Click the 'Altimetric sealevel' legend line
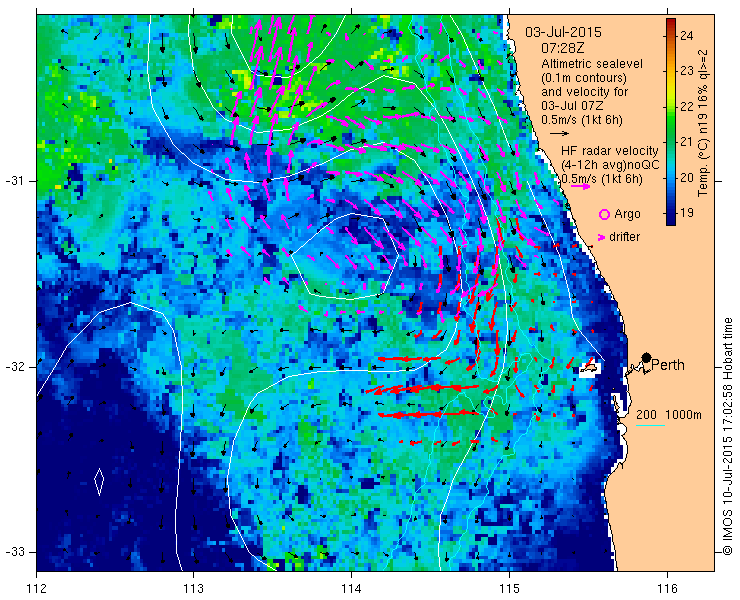 pyautogui.click(x=592, y=63)
